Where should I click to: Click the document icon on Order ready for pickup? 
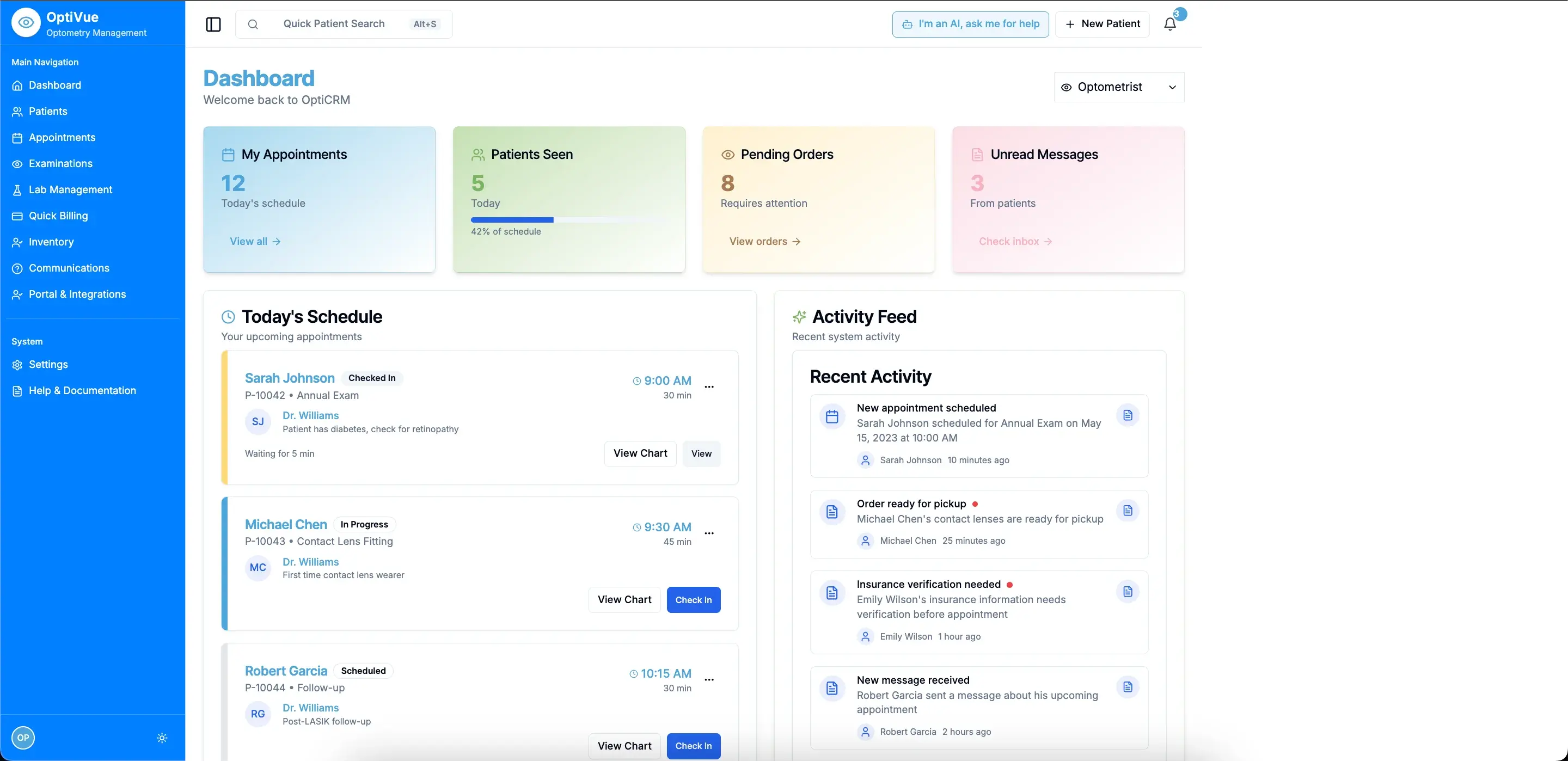click(1128, 511)
